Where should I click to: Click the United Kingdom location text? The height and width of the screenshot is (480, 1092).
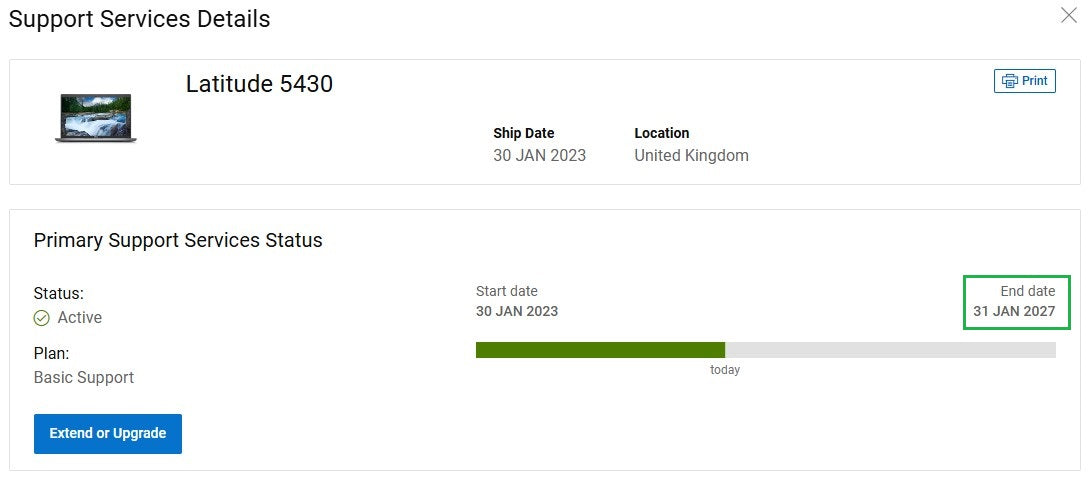[692, 155]
